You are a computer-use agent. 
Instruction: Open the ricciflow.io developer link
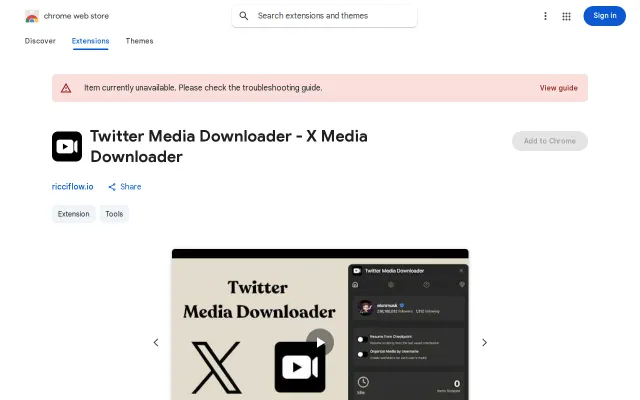73,187
